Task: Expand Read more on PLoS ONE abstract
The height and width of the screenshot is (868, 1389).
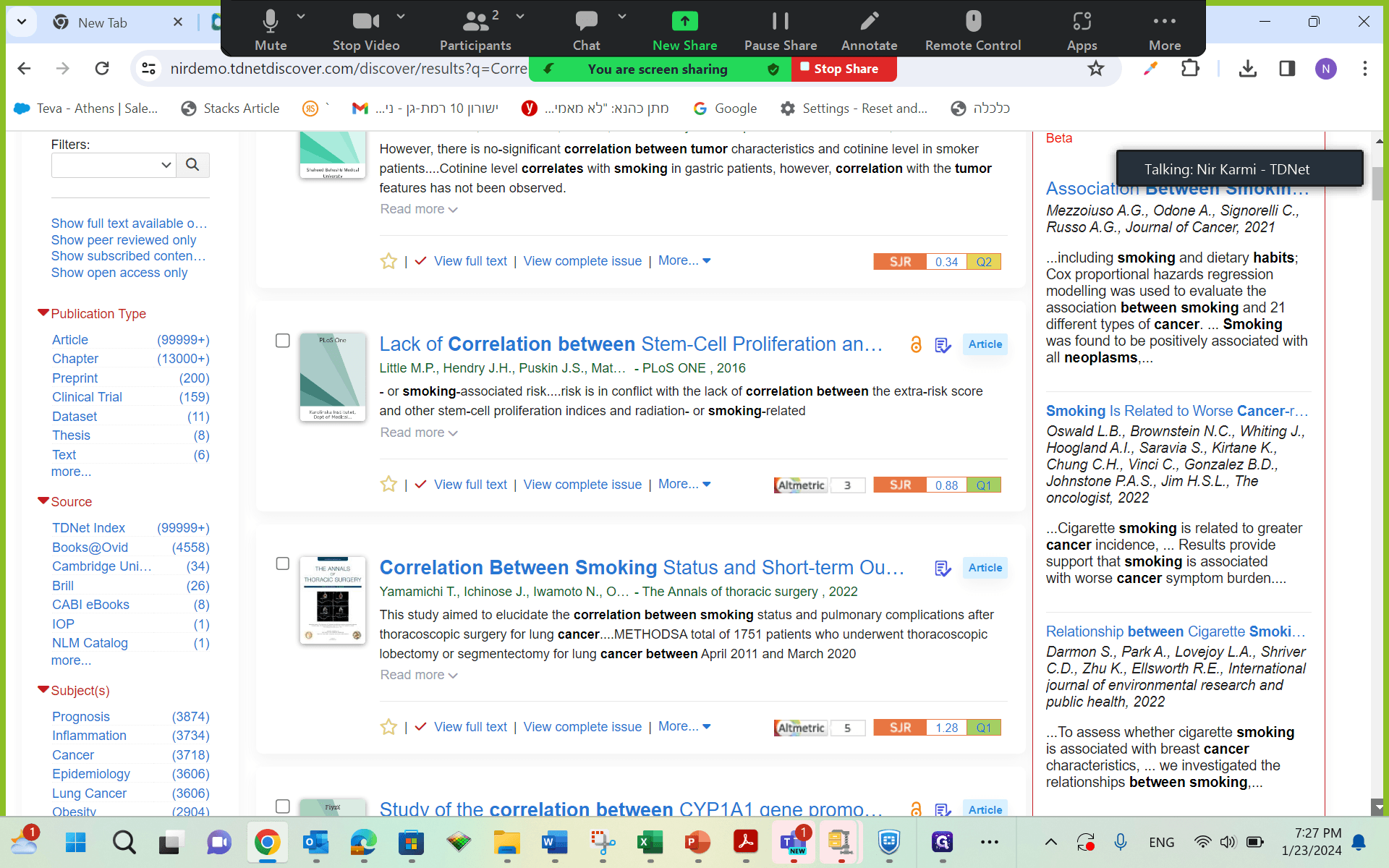Action: coord(419,433)
